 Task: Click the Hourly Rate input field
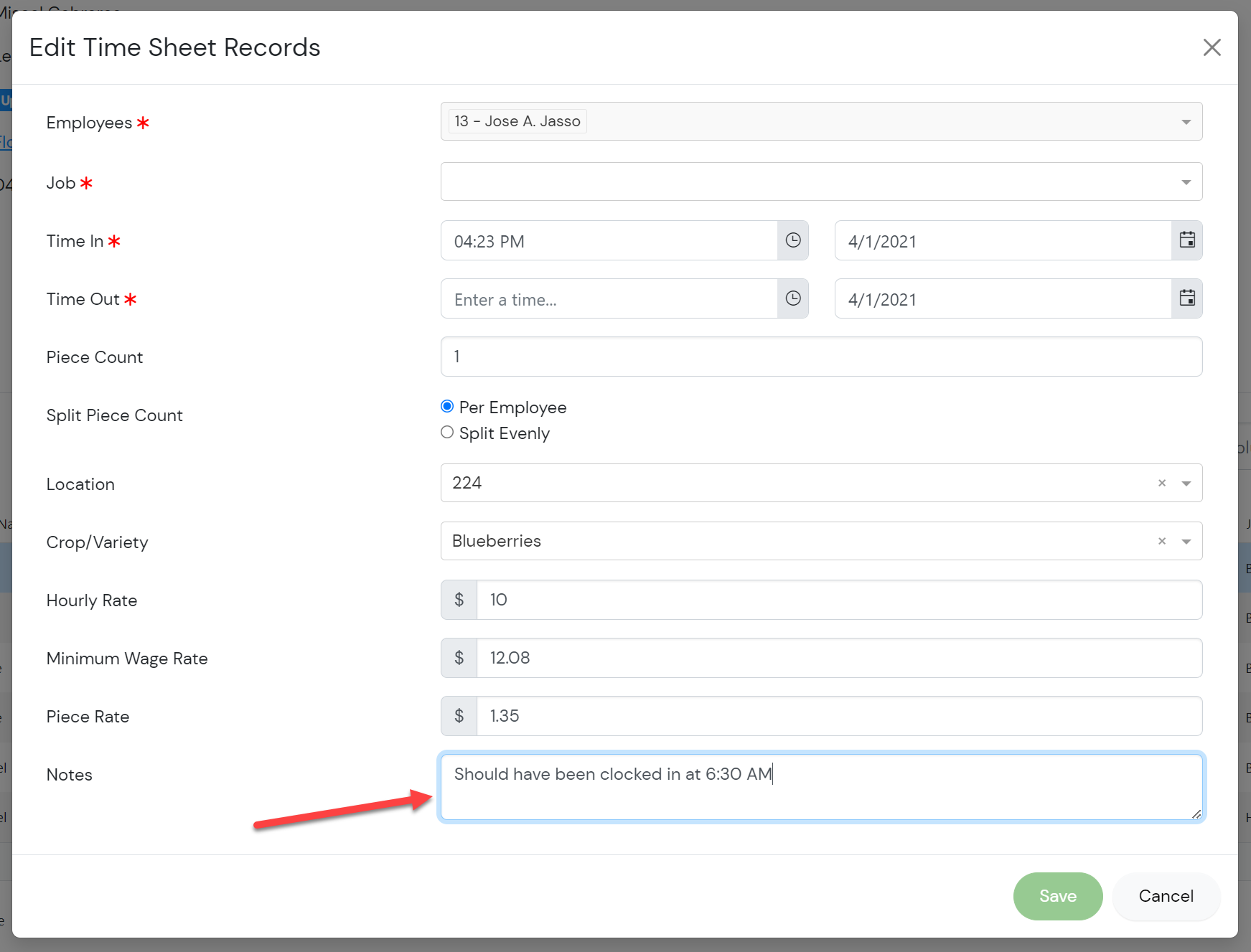[838, 600]
